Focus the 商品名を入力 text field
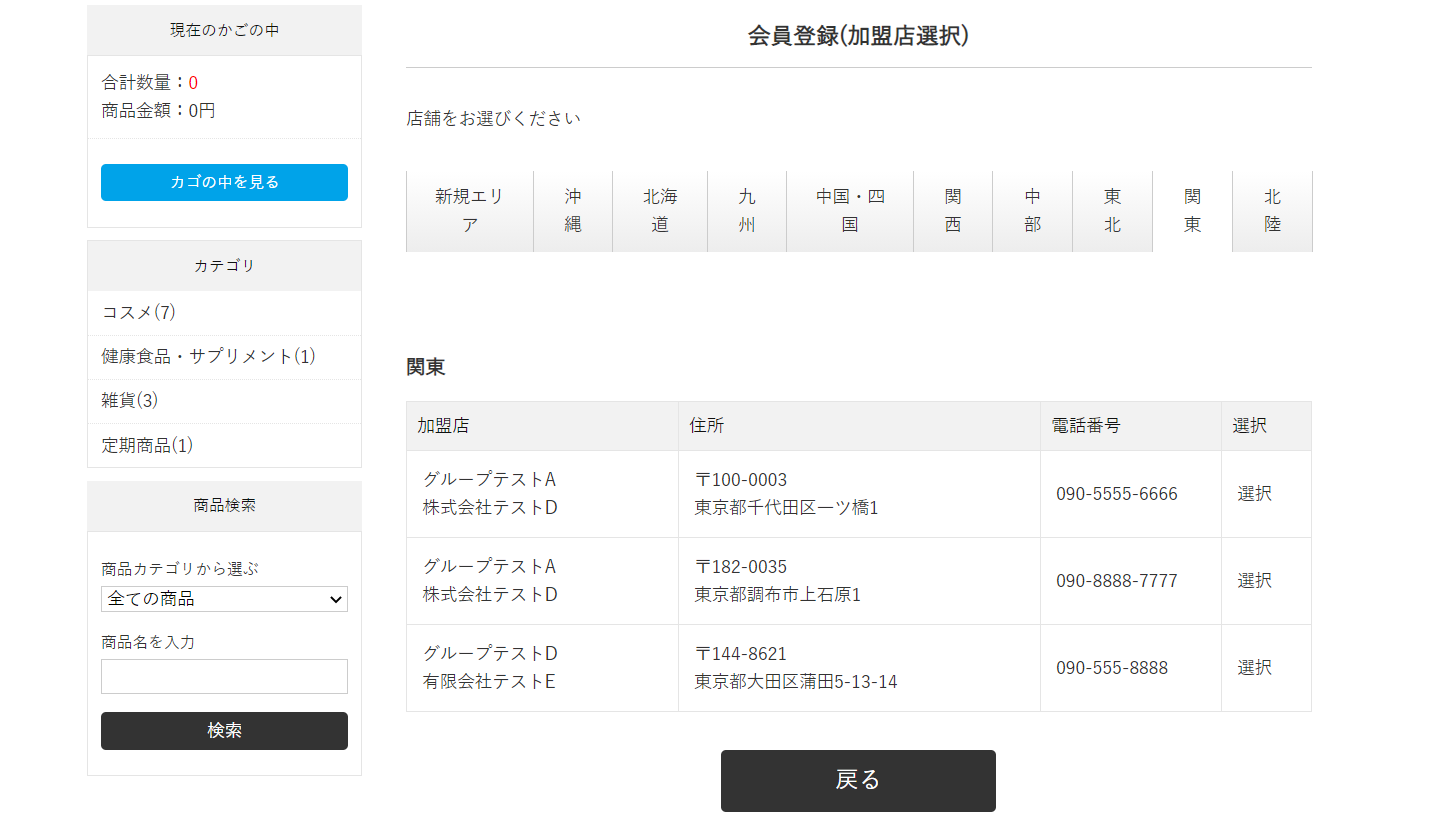The width and height of the screenshot is (1454, 832). click(x=224, y=676)
